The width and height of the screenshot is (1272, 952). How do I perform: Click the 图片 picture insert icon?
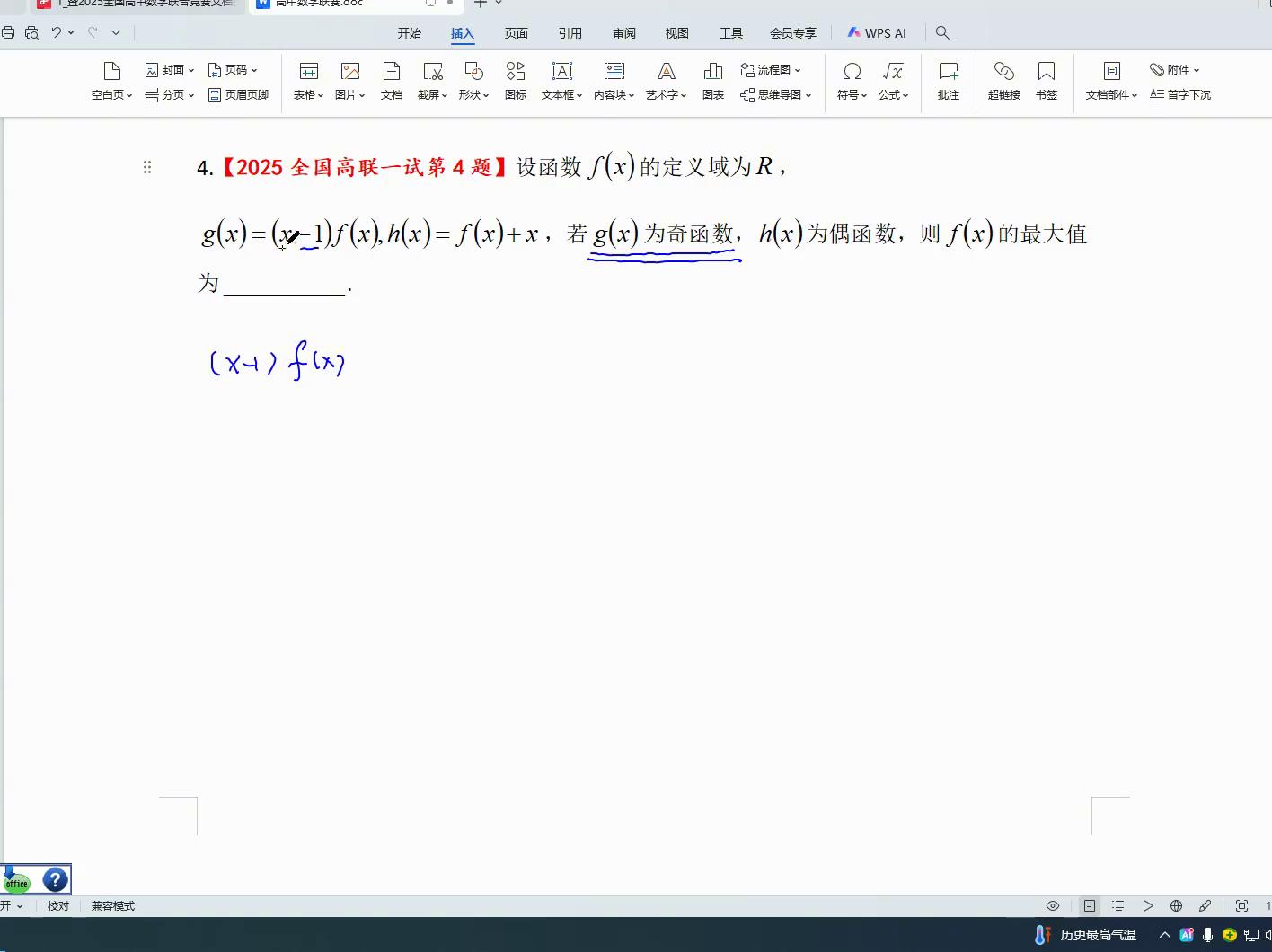[x=349, y=72]
